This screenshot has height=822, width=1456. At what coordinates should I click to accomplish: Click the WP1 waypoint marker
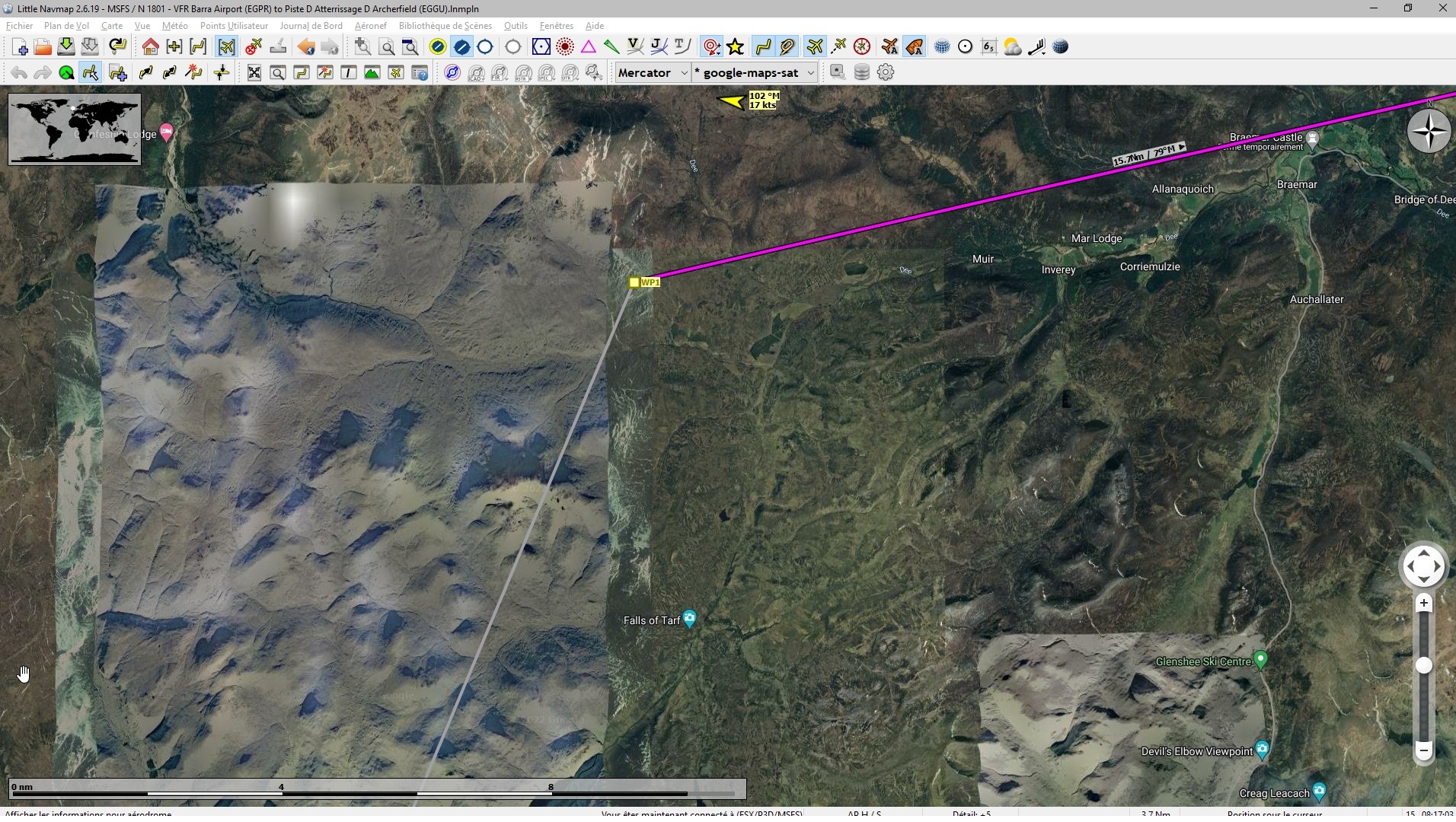(634, 282)
